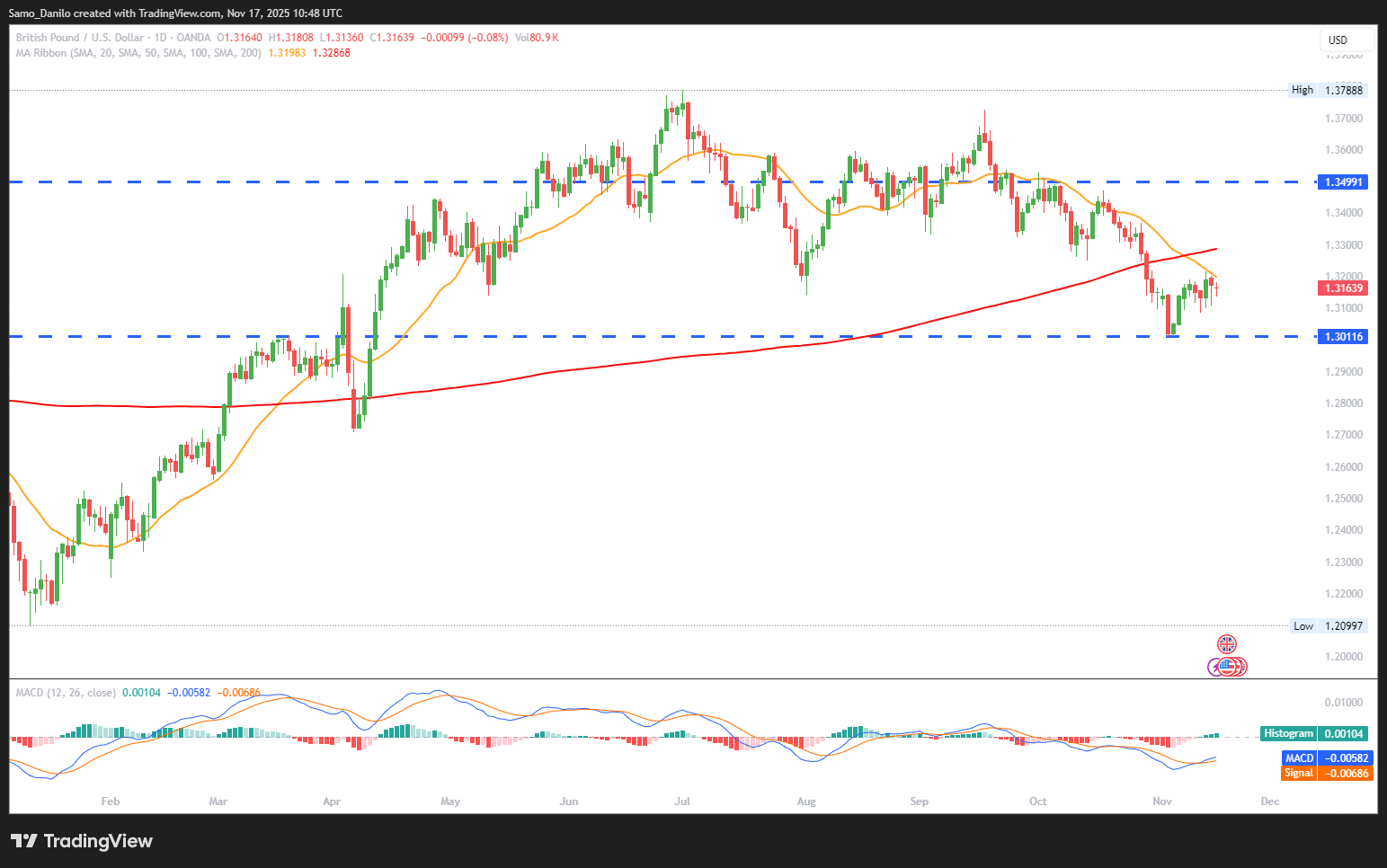Click the TradingView logo icon
Image resolution: width=1387 pixels, height=868 pixels.
pyautogui.click(x=24, y=841)
